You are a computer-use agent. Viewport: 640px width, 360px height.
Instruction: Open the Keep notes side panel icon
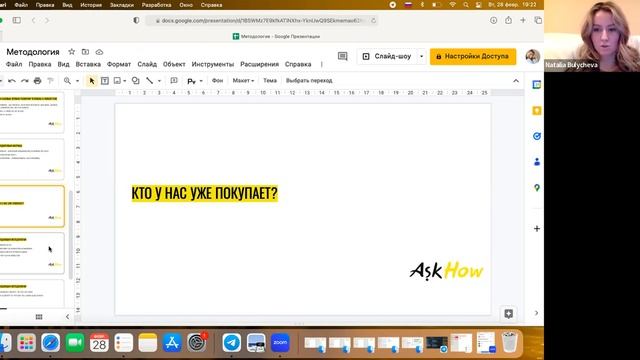click(537, 111)
